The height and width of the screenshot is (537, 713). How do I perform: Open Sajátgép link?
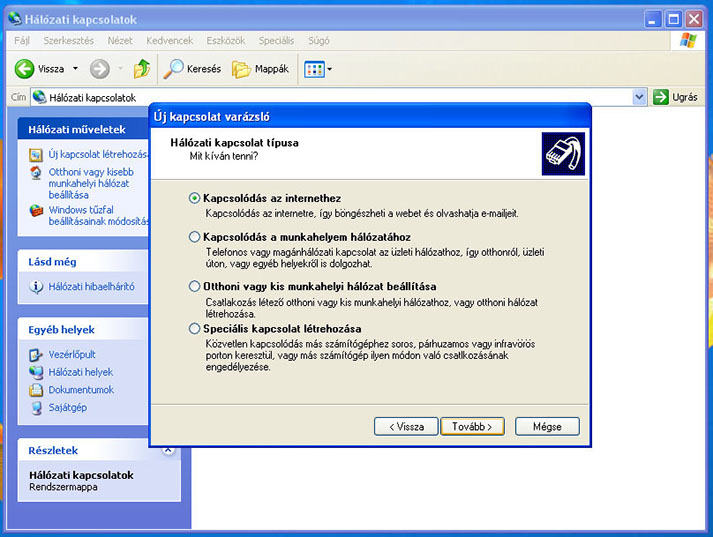(x=67, y=407)
